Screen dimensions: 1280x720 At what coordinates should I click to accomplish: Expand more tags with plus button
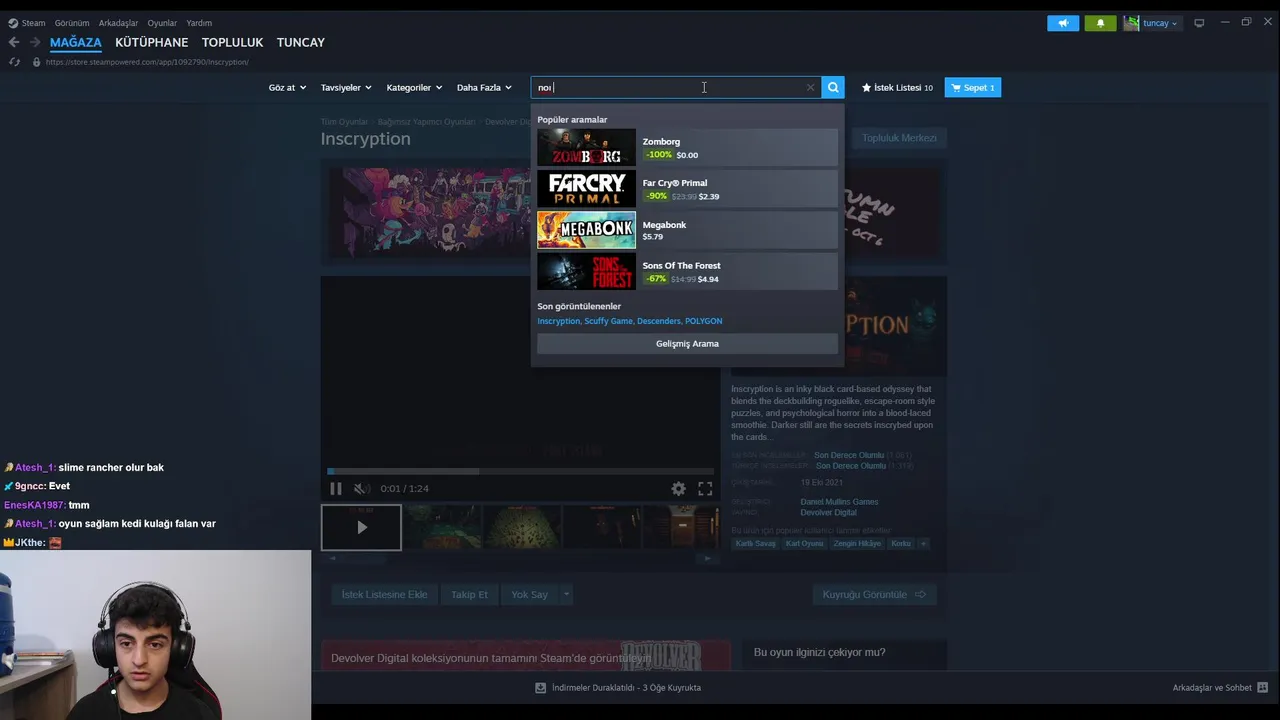click(x=923, y=544)
